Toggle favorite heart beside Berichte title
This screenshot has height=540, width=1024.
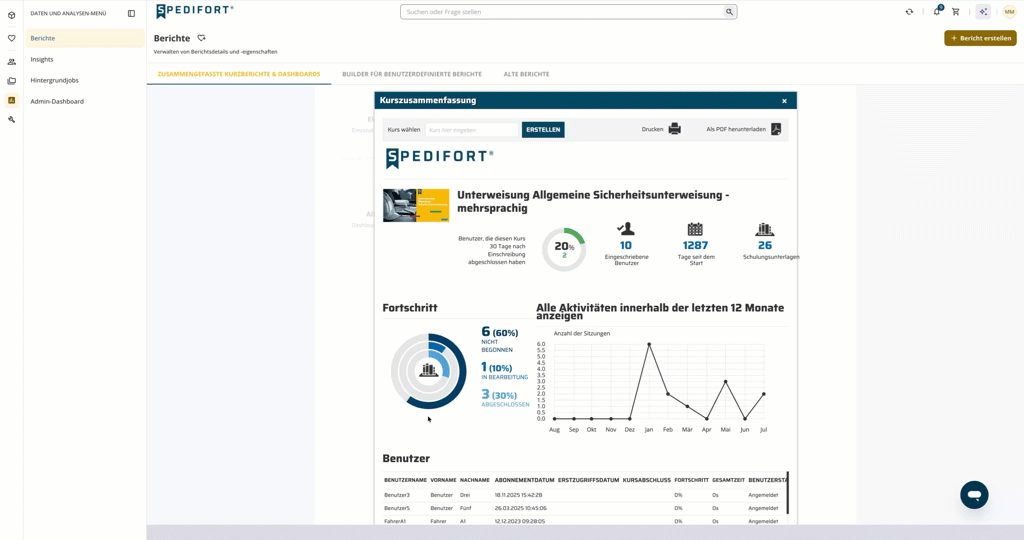[201, 38]
